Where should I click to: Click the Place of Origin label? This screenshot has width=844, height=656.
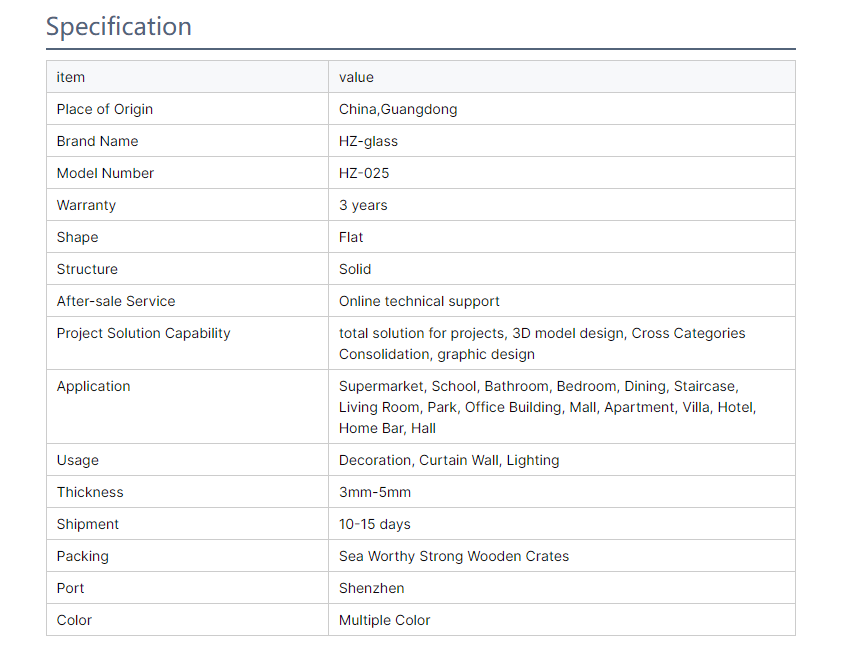[x=105, y=109]
